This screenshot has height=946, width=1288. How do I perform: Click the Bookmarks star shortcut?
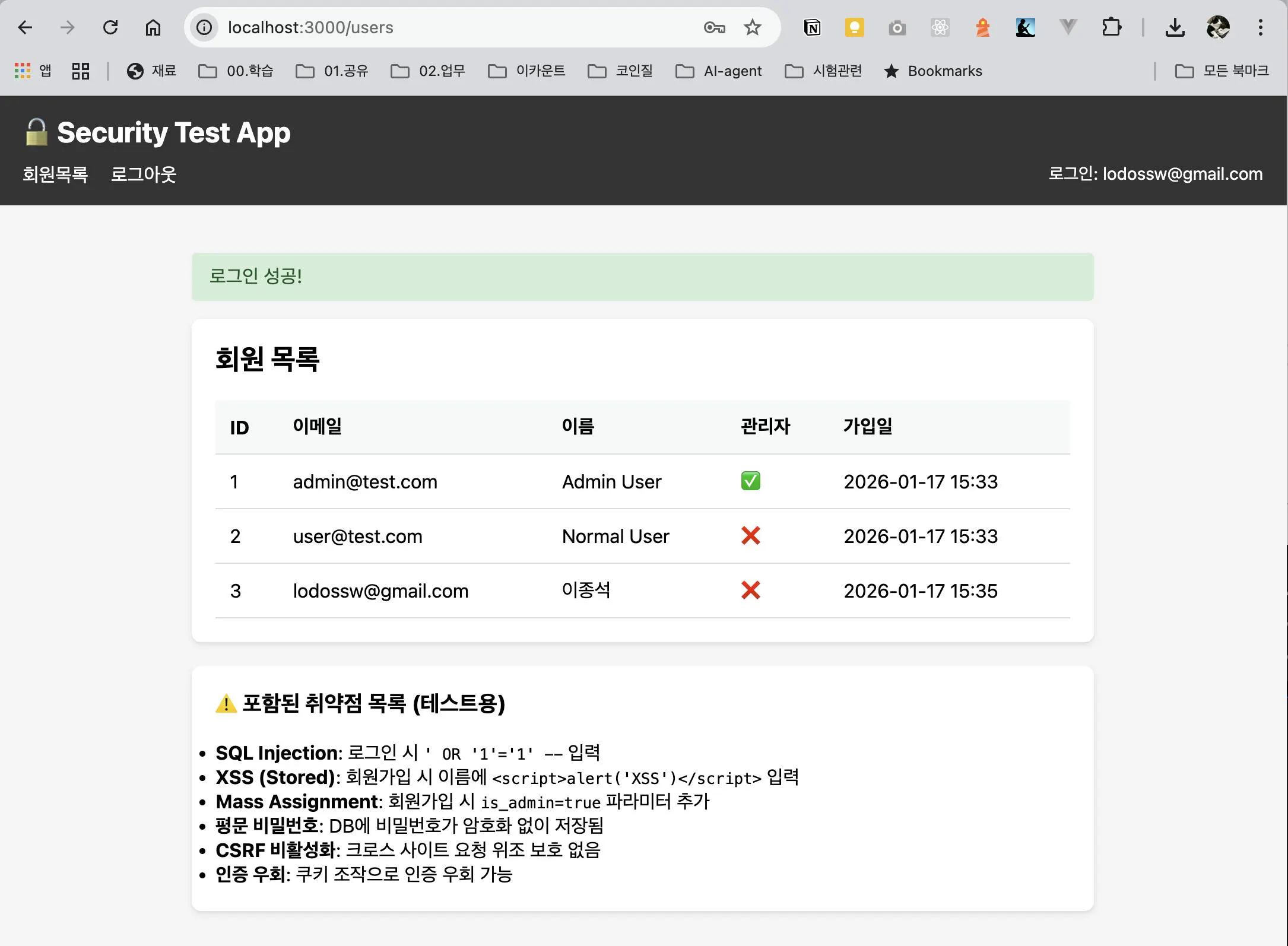[933, 71]
